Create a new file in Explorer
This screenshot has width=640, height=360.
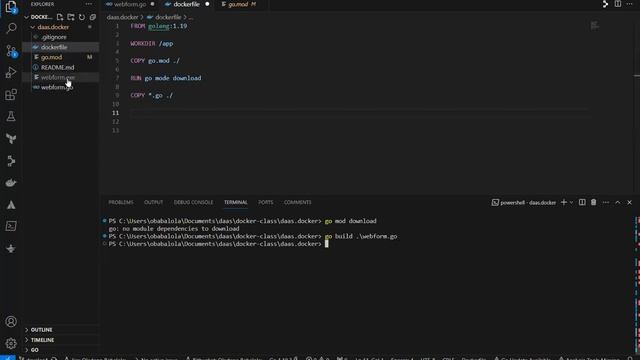pos(60,17)
